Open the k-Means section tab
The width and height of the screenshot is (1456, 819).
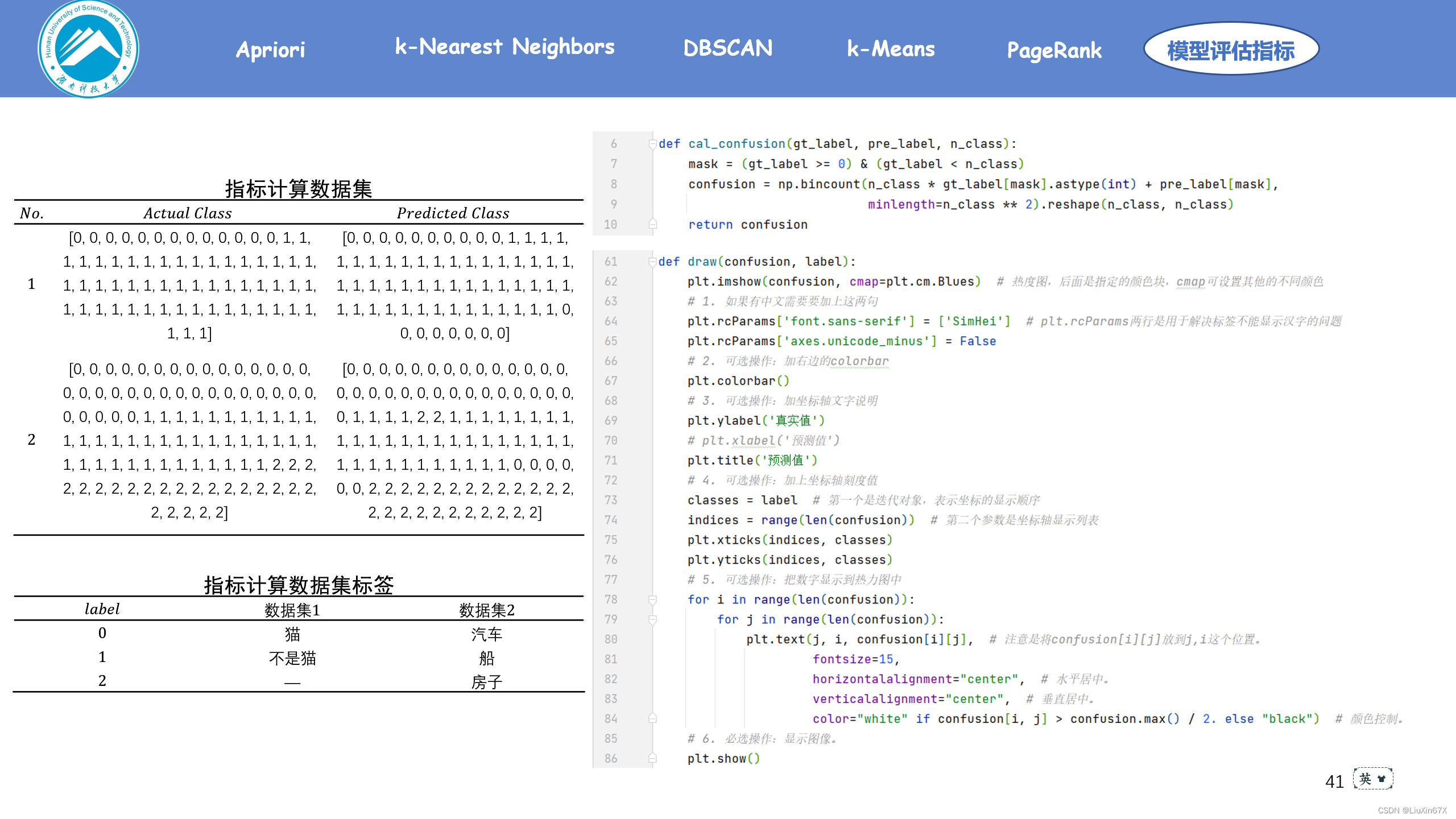890,49
